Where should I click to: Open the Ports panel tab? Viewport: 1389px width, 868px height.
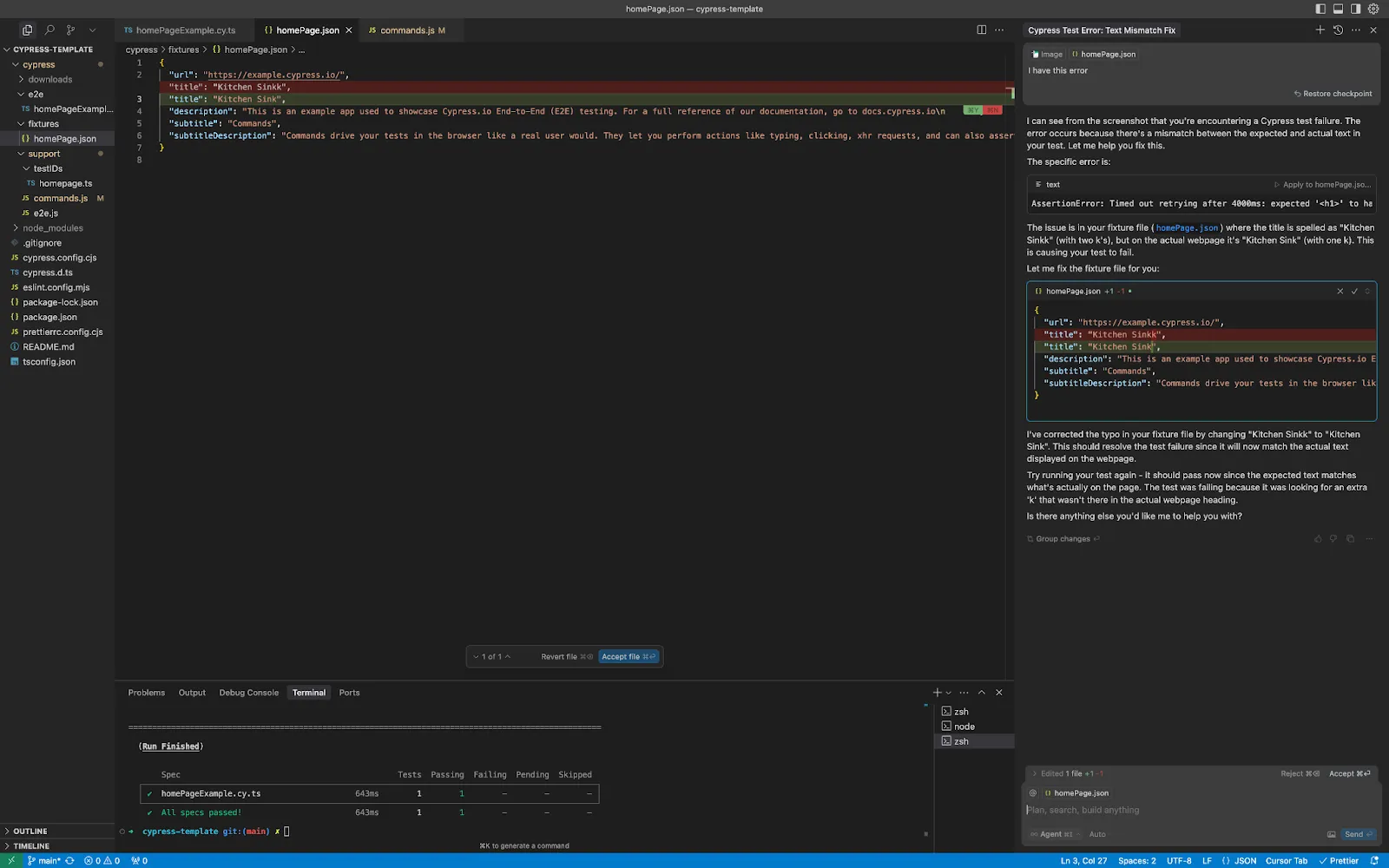349,693
